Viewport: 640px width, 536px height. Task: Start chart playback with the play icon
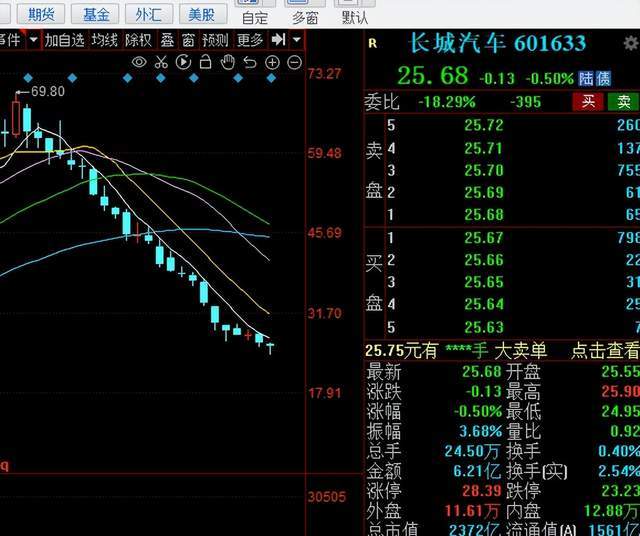(183, 62)
